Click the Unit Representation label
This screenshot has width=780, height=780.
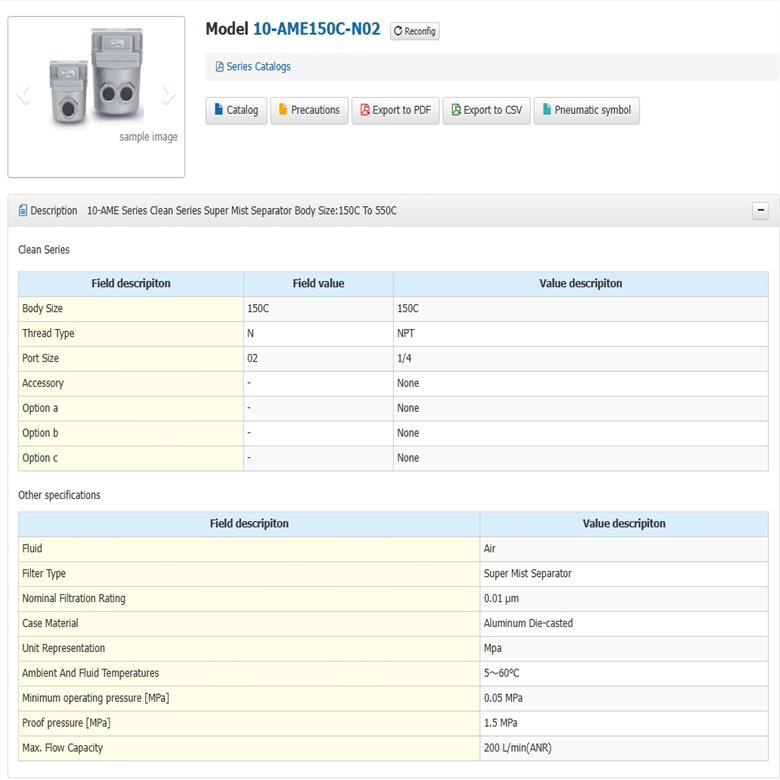[63, 648]
